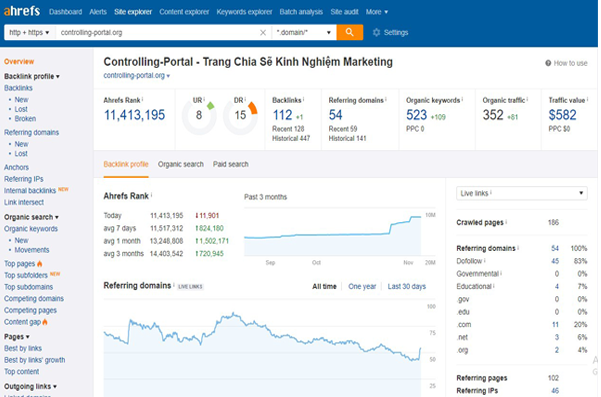Open Content explorer in the top menu
Image resolution: width=601 pixels, height=397 pixels.
(184, 12)
